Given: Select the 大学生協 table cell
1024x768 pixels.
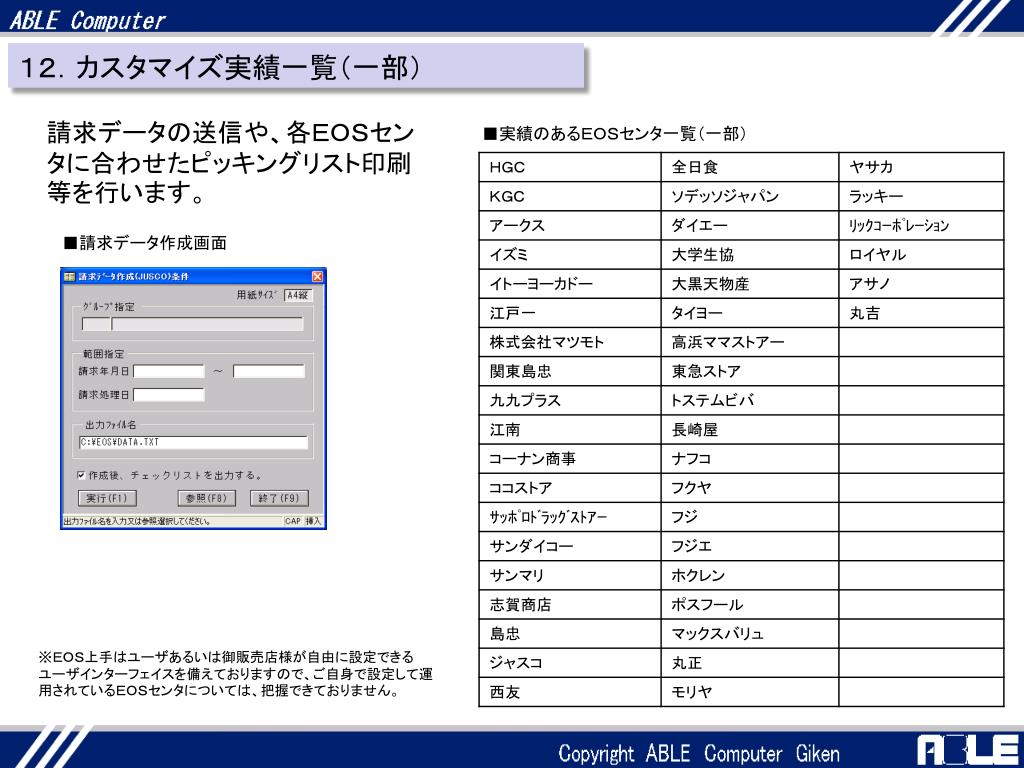Looking at the screenshot, I should point(750,255).
